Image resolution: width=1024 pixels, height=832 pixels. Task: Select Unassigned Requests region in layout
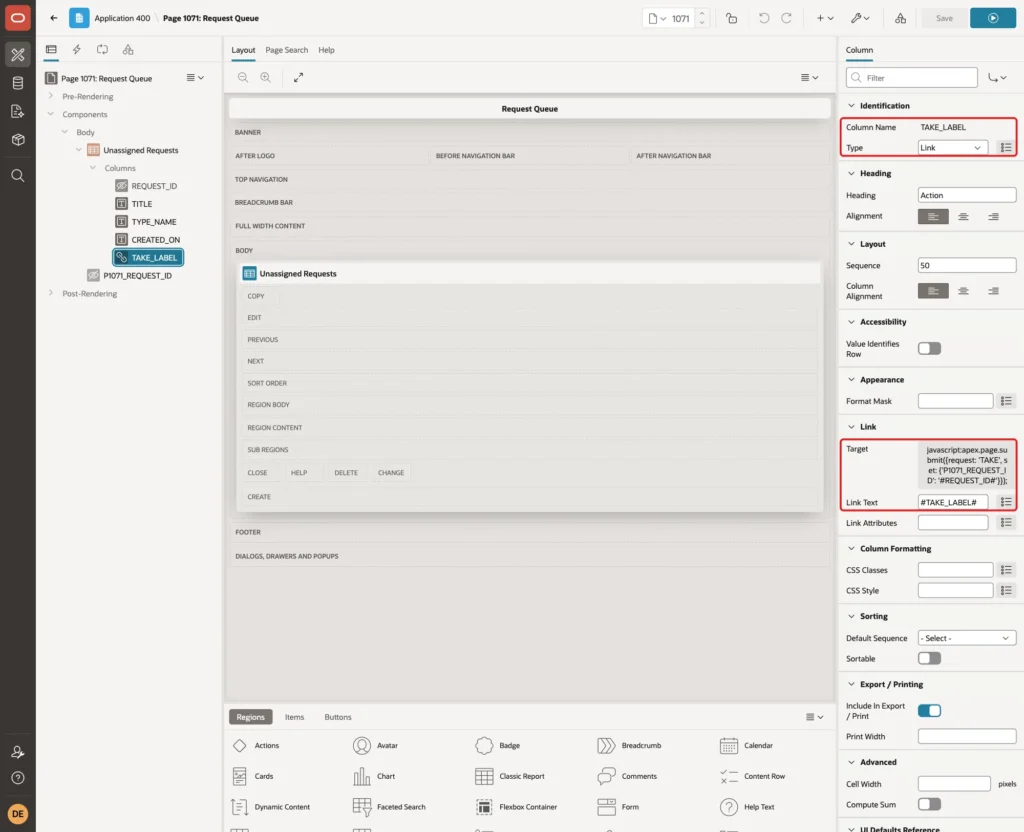coord(529,274)
